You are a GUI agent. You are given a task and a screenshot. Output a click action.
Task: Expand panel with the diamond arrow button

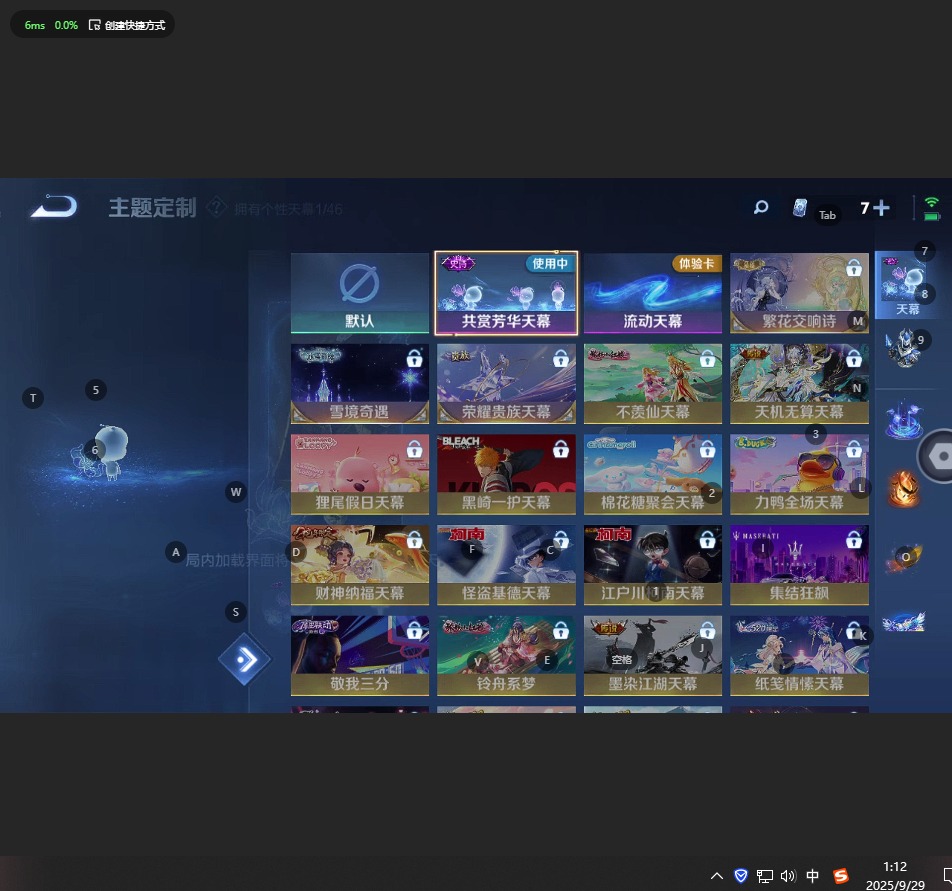click(244, 660)
